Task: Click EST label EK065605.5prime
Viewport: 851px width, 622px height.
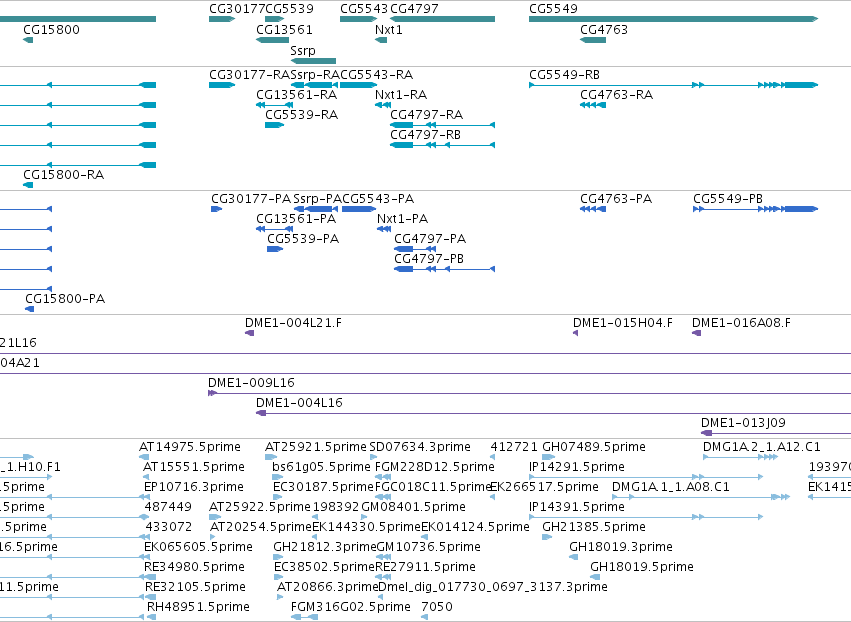Action: 199,547
